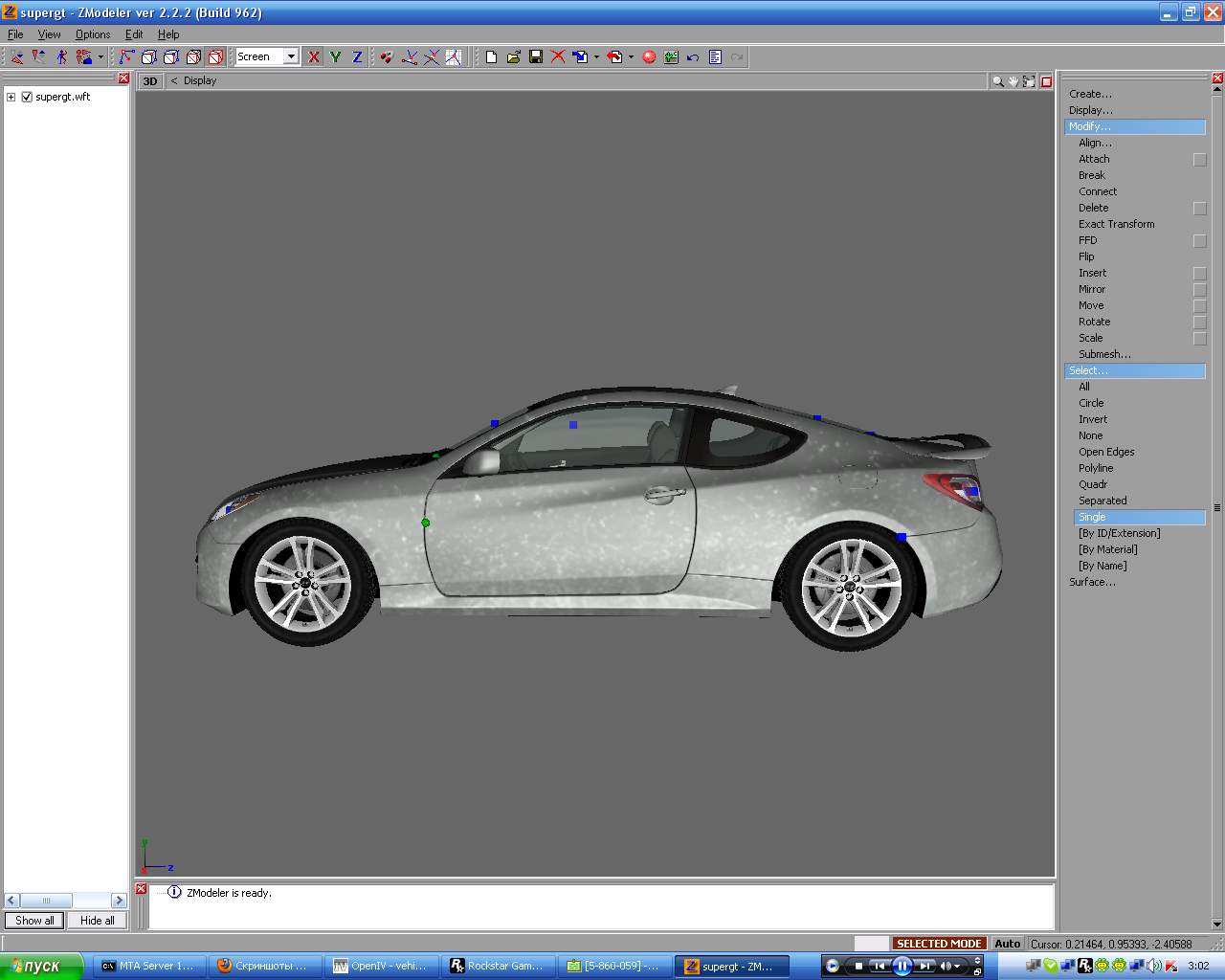Image resolution: width=1225 pixels, height=980 pixels.
Task: Toggle the Y axis constraint
Action: [335, 57]
